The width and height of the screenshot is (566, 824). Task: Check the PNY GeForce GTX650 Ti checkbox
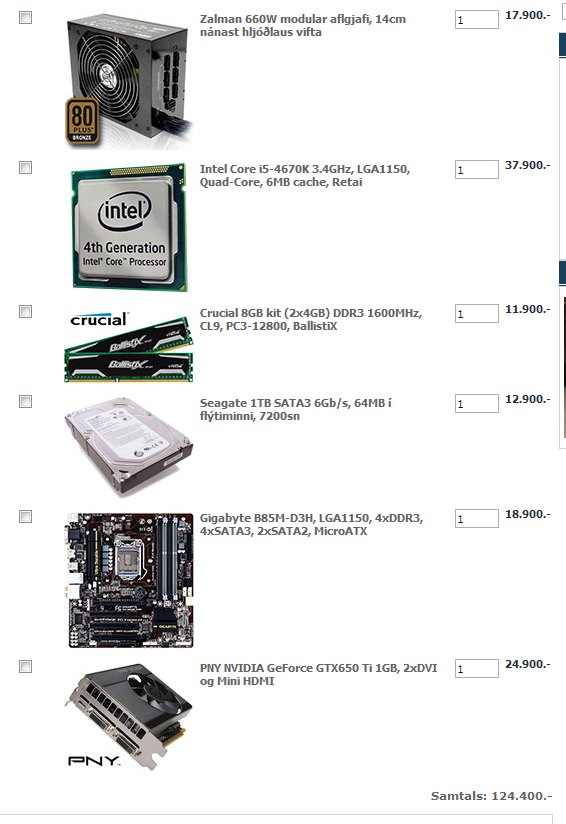tap(25, 667)
